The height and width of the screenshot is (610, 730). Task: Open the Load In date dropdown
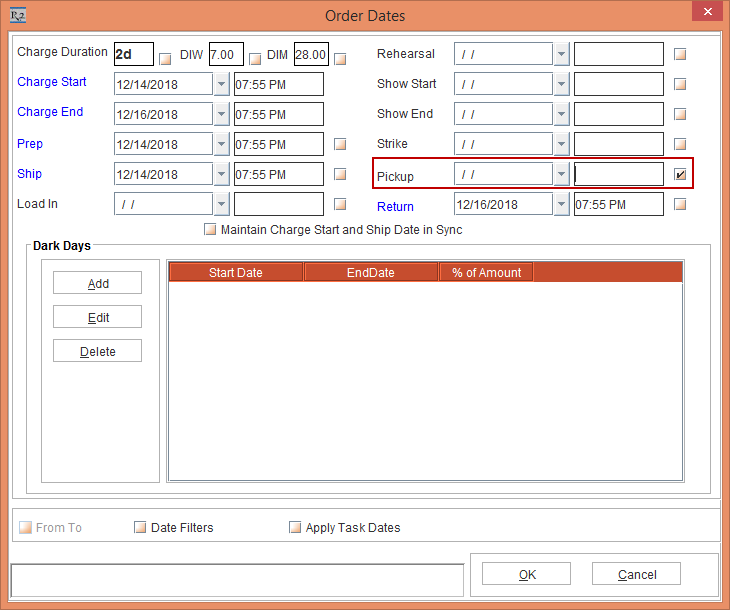221,205
